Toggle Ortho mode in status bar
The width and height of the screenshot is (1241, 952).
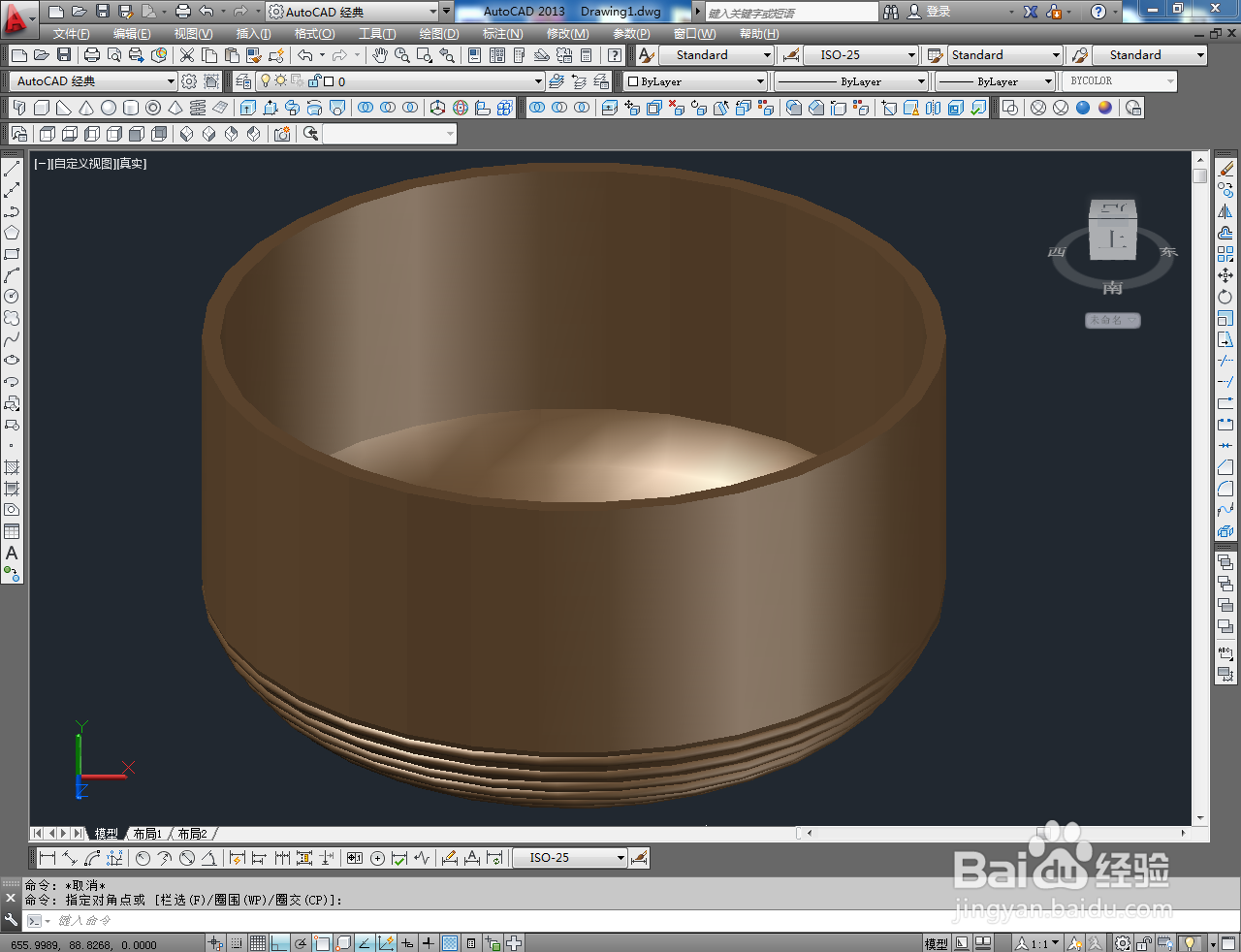point(279,943)
